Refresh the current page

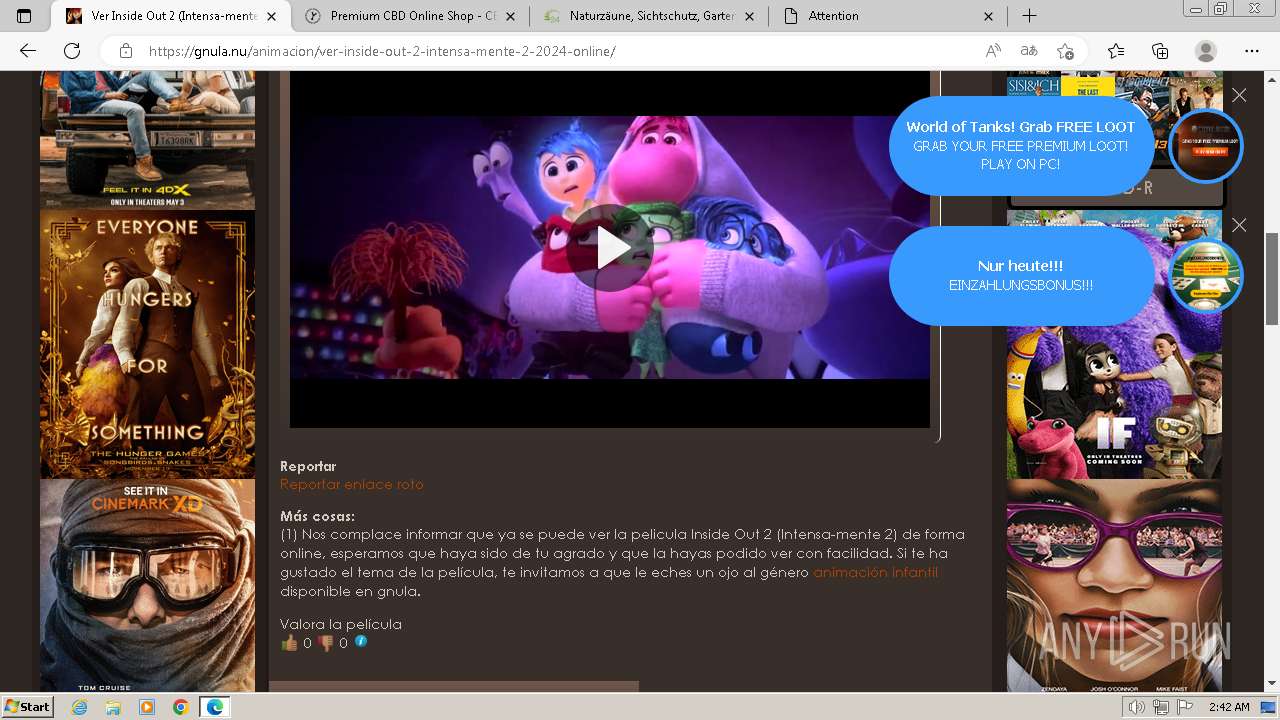(x=72, y=51)
